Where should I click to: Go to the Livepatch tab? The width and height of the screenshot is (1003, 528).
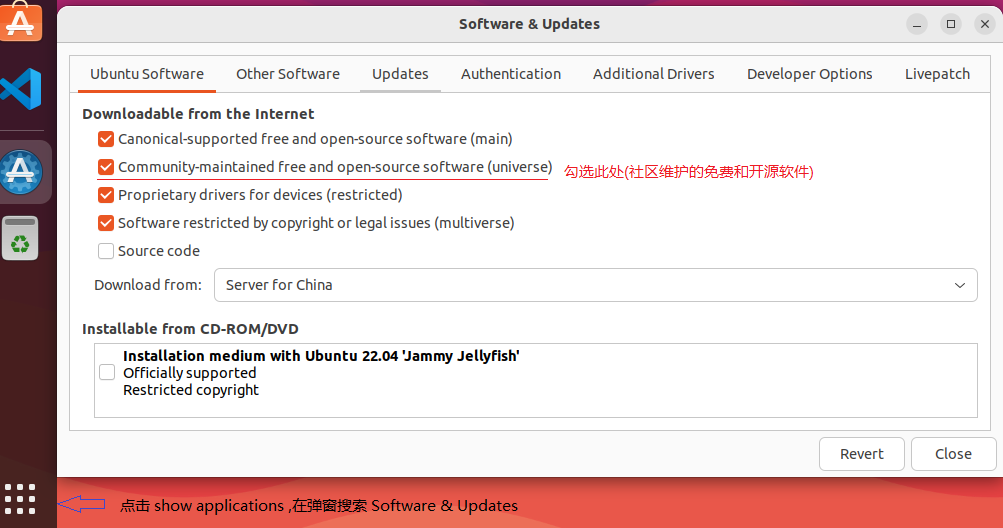(x=937, y=74)
